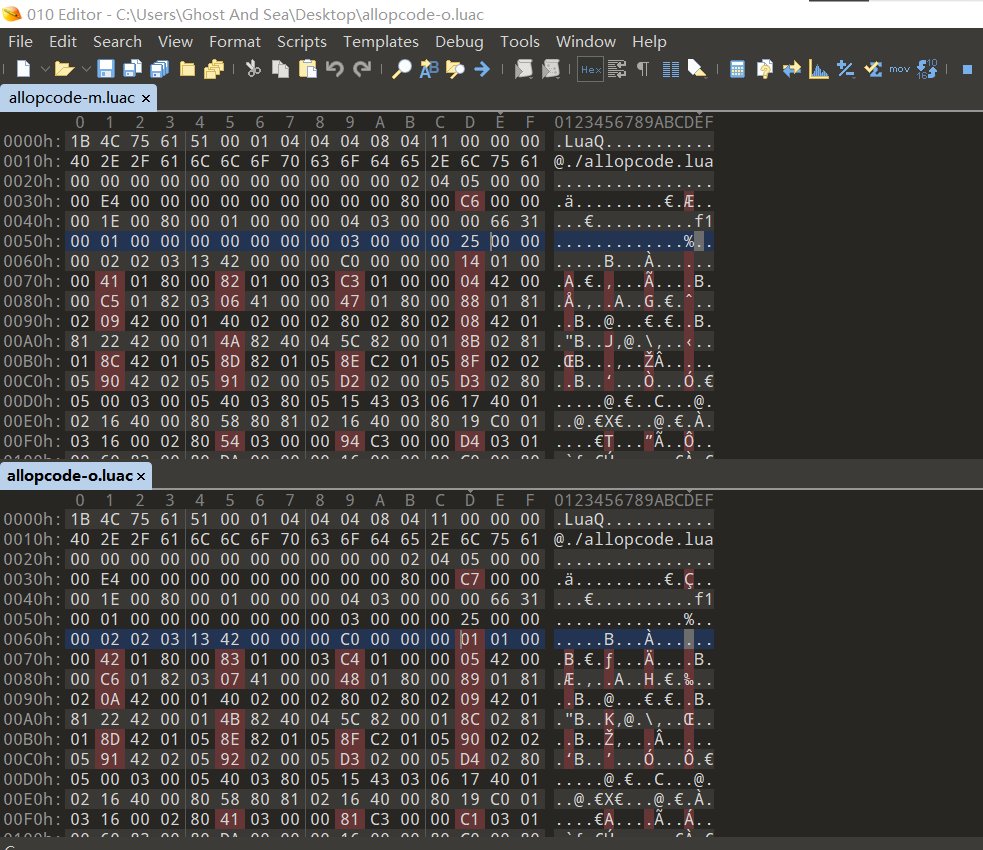Open the Run Script dropdown
This screenshot has width=983, height=850.
click(523, 69)
